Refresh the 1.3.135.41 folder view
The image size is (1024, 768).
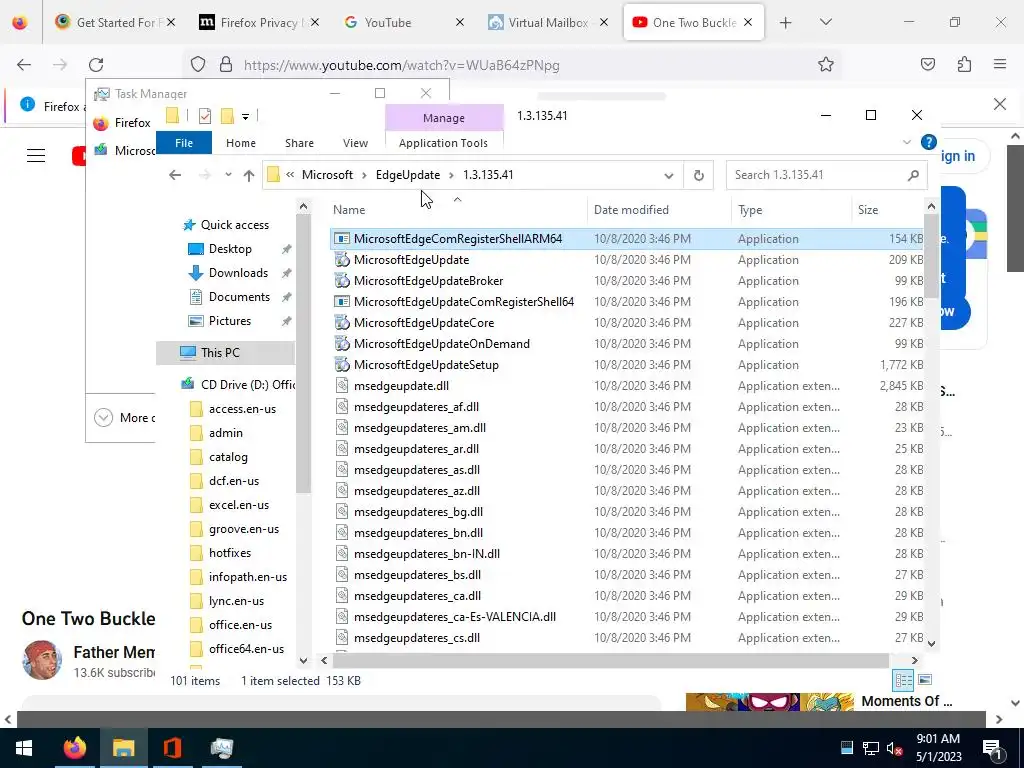point(698,175)
